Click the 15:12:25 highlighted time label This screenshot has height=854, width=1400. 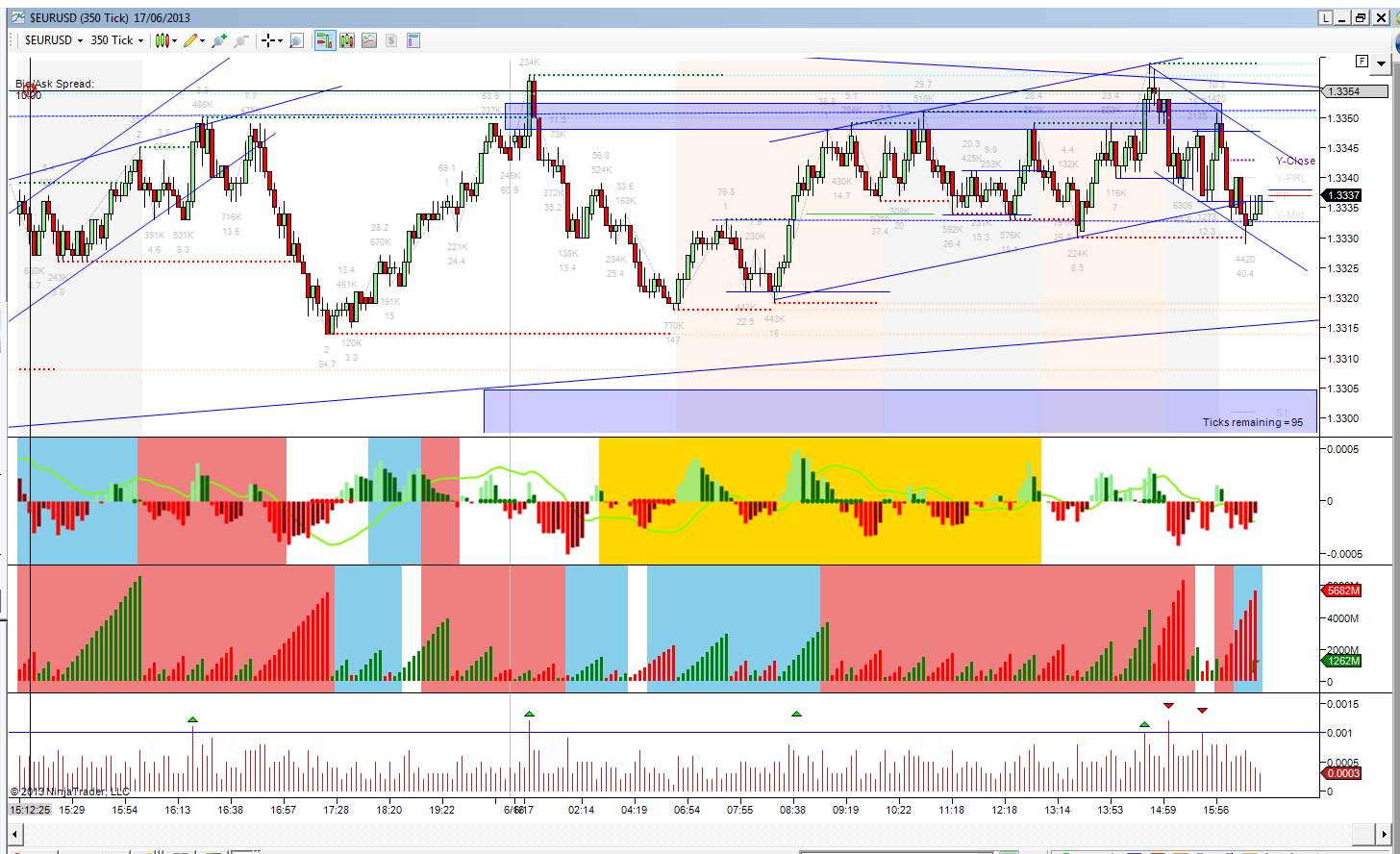click(30, 810)
